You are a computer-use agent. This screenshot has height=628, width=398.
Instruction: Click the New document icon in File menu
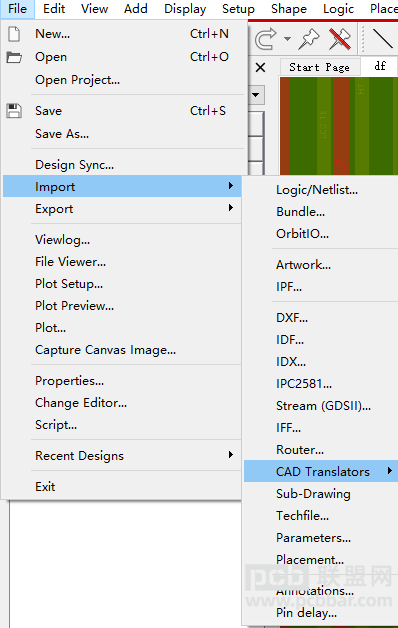pyautogui.click(x=14, y=34)
